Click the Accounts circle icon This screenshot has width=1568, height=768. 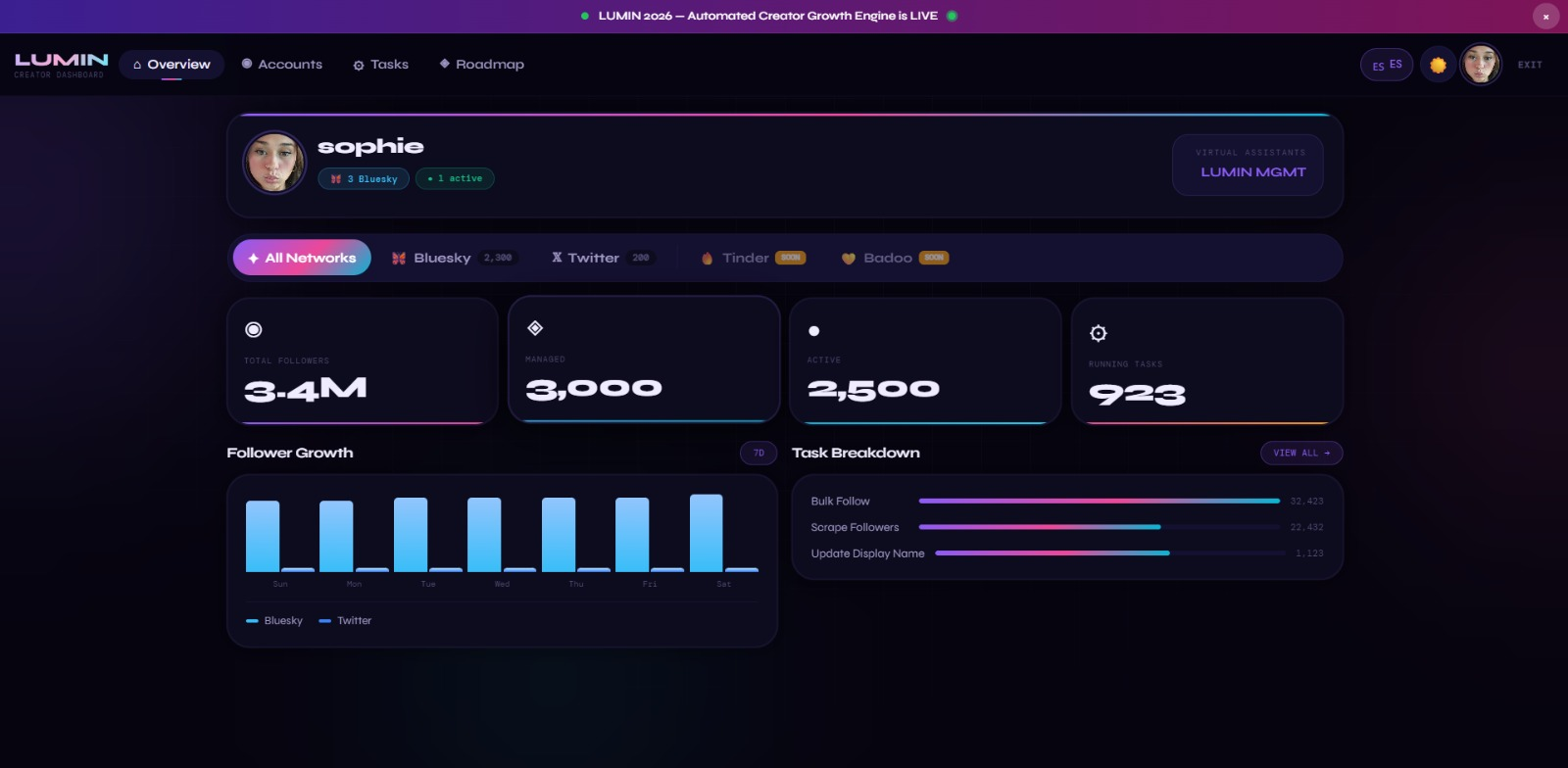click(x=247, y=64)
